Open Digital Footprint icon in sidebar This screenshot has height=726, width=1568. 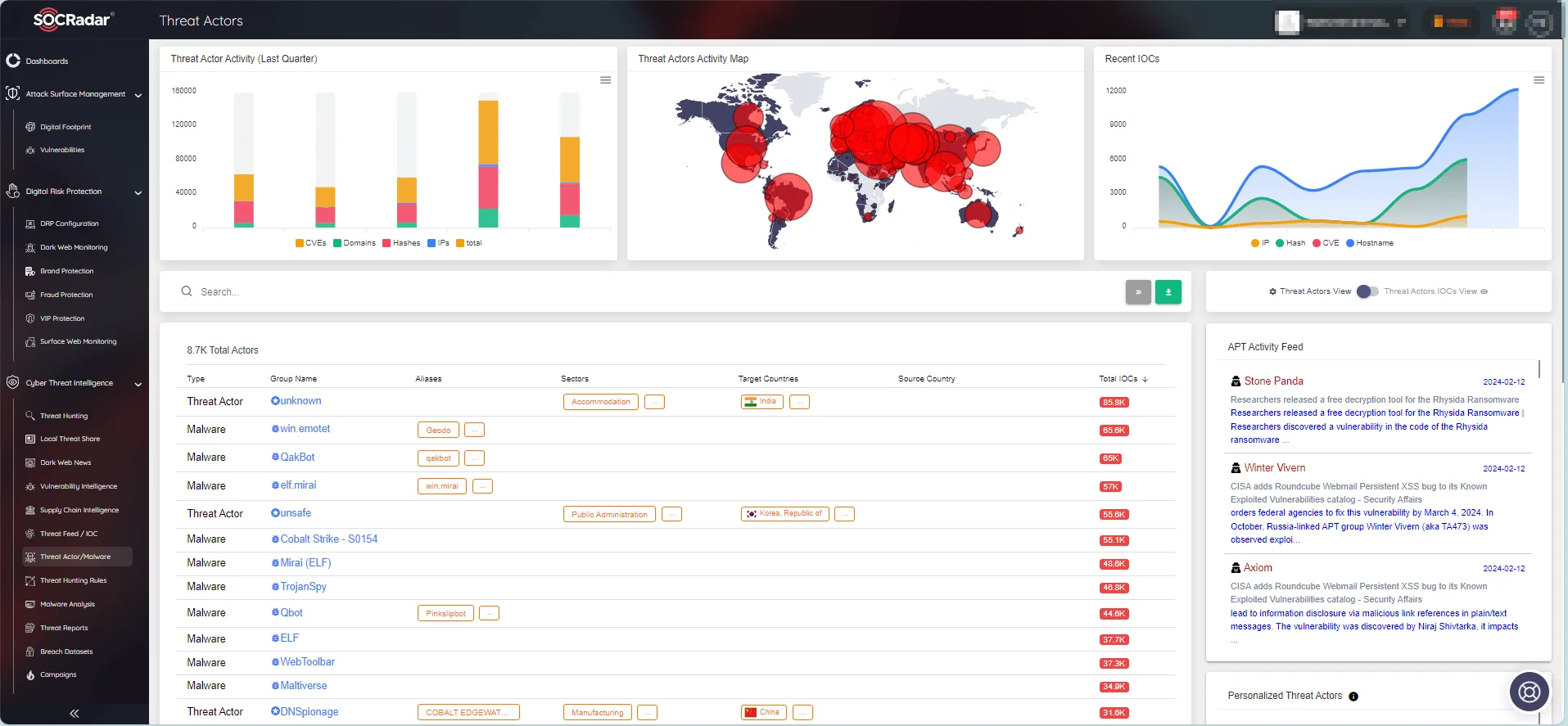click(30, 127)
